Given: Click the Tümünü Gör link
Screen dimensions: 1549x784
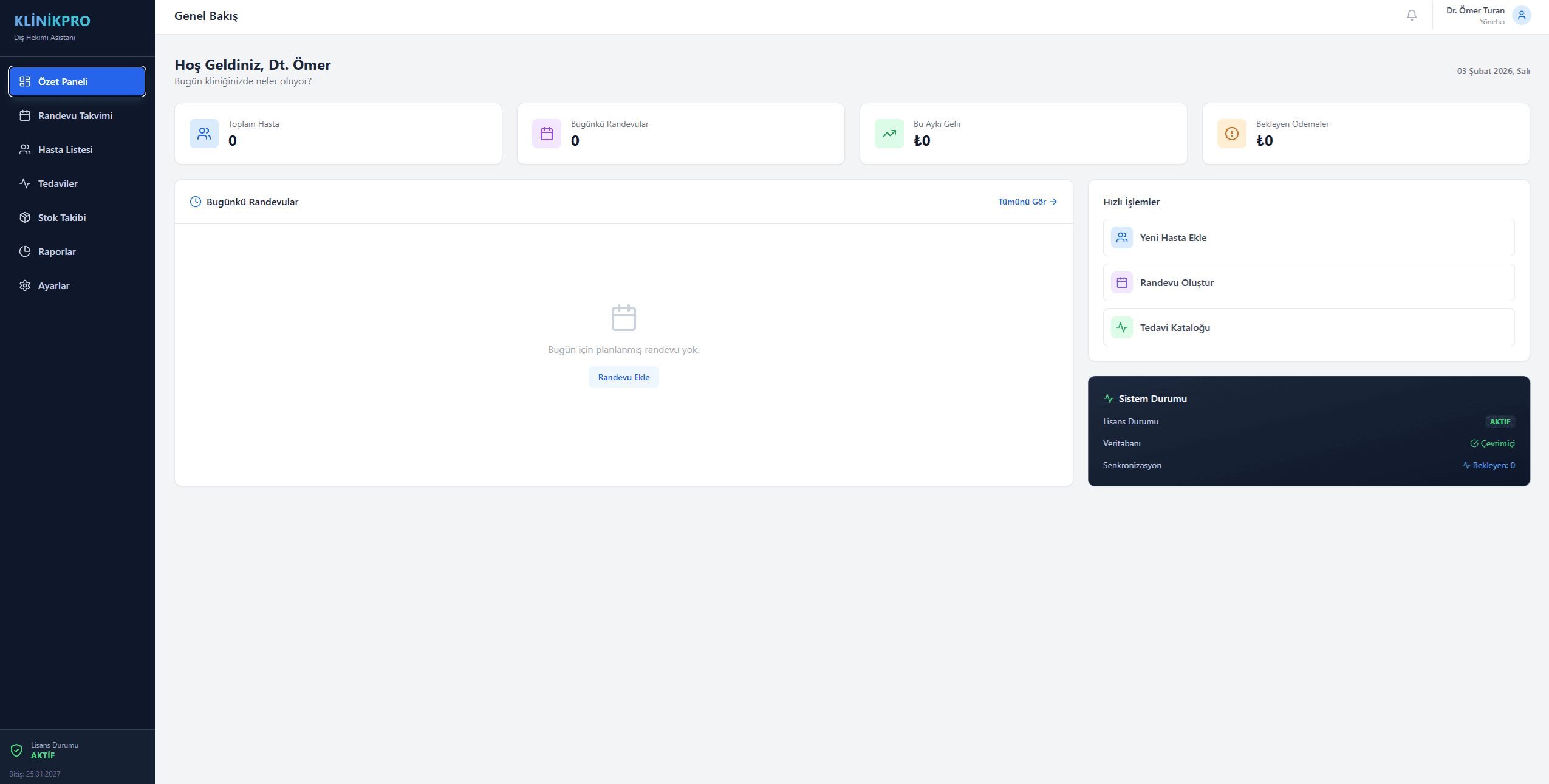Looking at the screenshot, I should point(1027,202).
